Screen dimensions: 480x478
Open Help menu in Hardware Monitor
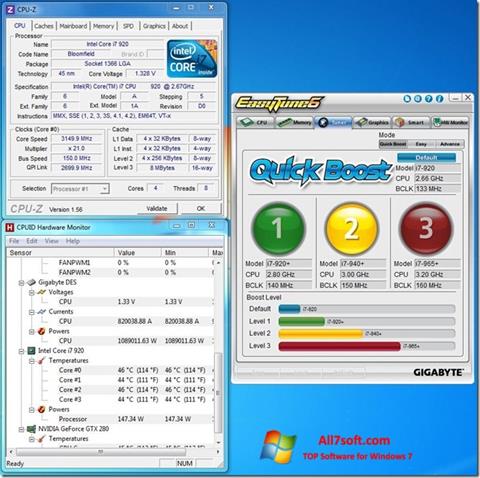click(73, 241)
